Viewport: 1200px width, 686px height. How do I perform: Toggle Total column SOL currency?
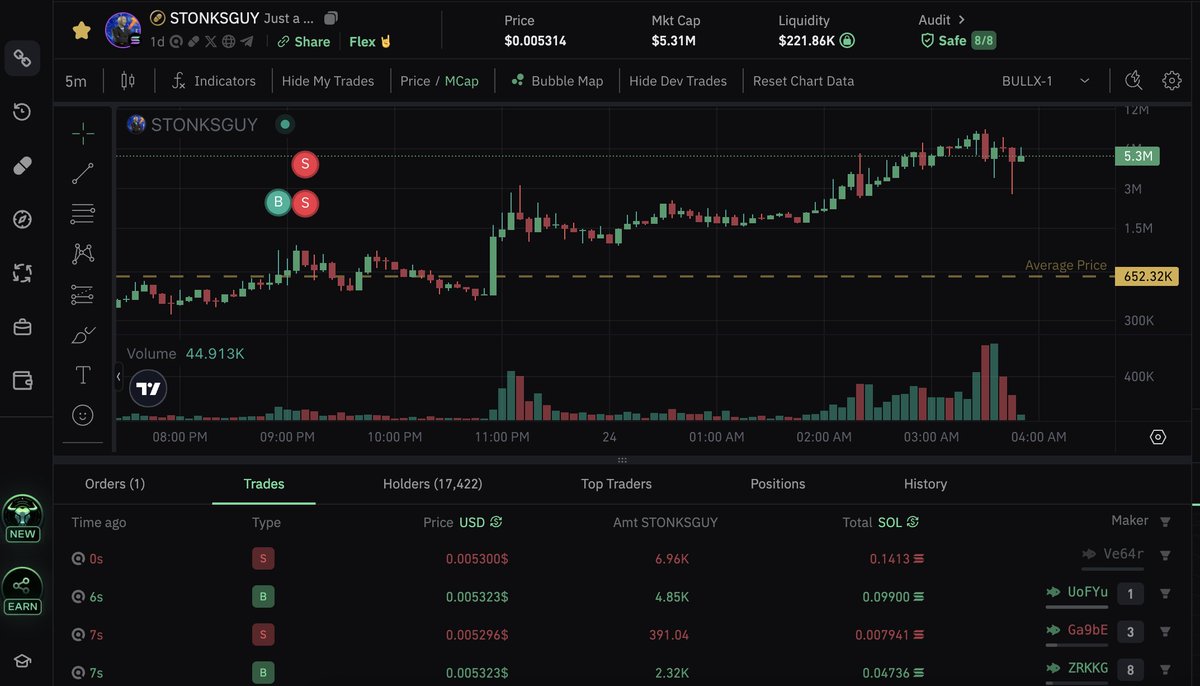tap(898, 522)
